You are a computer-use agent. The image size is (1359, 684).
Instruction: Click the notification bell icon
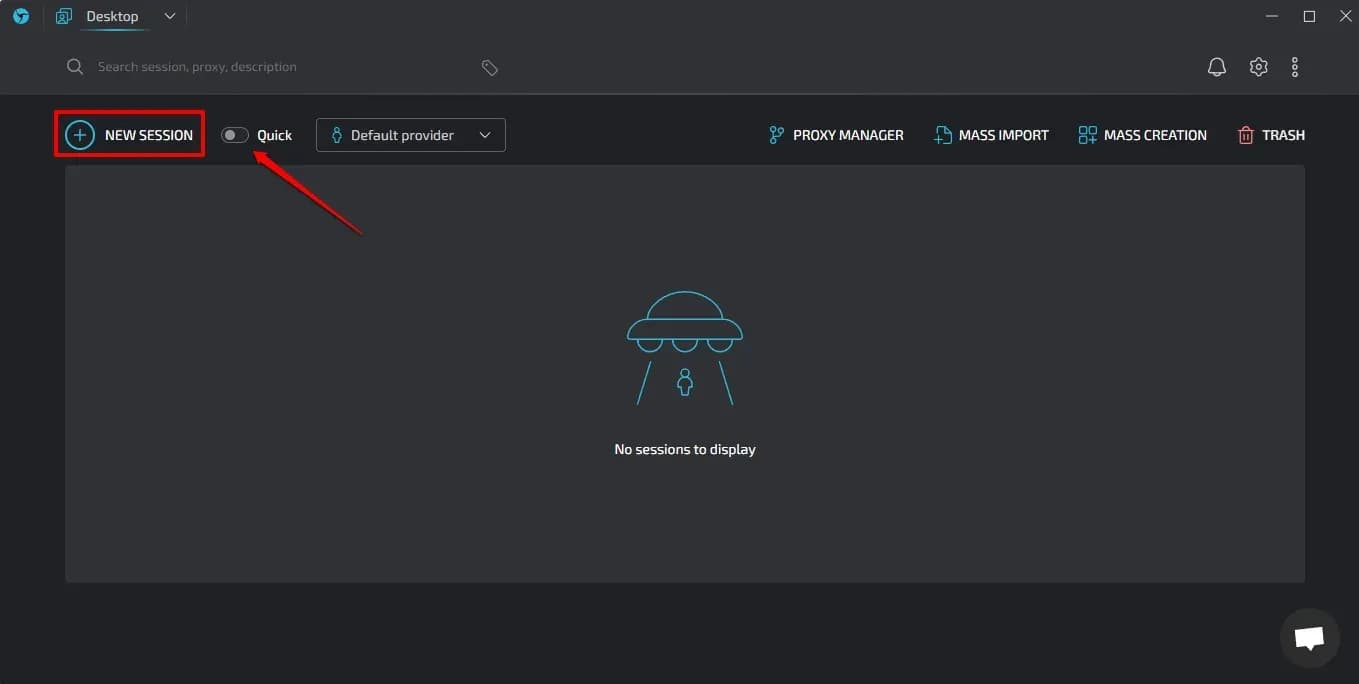[1216, 66]
